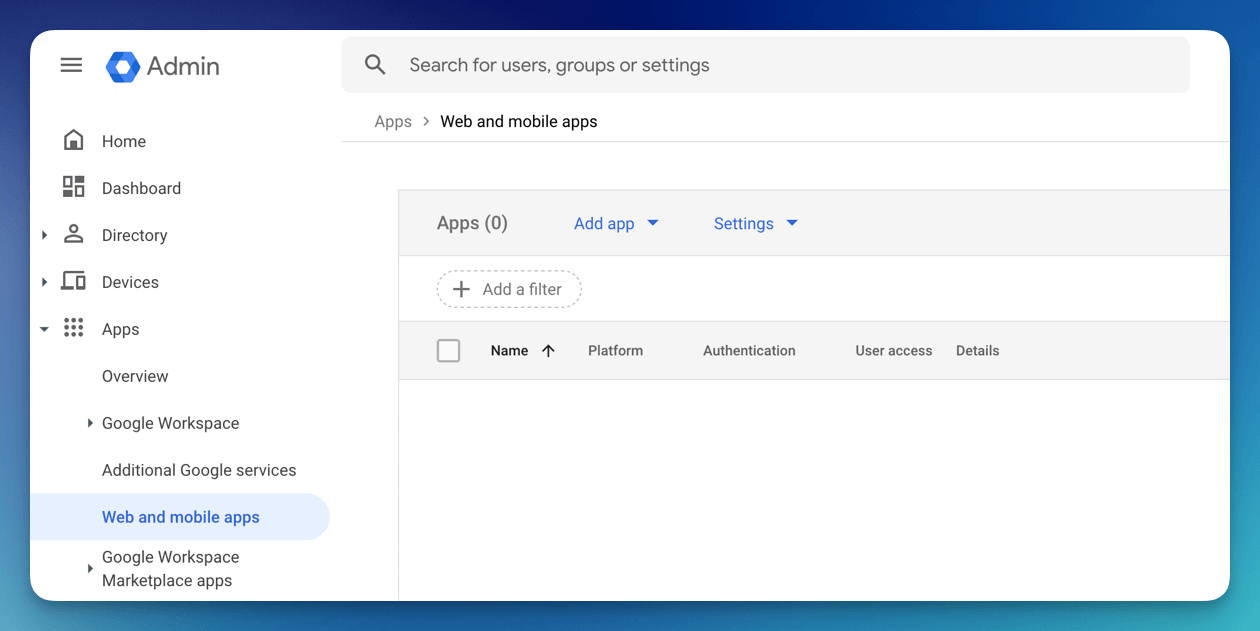The image size is (1260, 631).
Task: Open Additional Google services
Action: point(199,470)
